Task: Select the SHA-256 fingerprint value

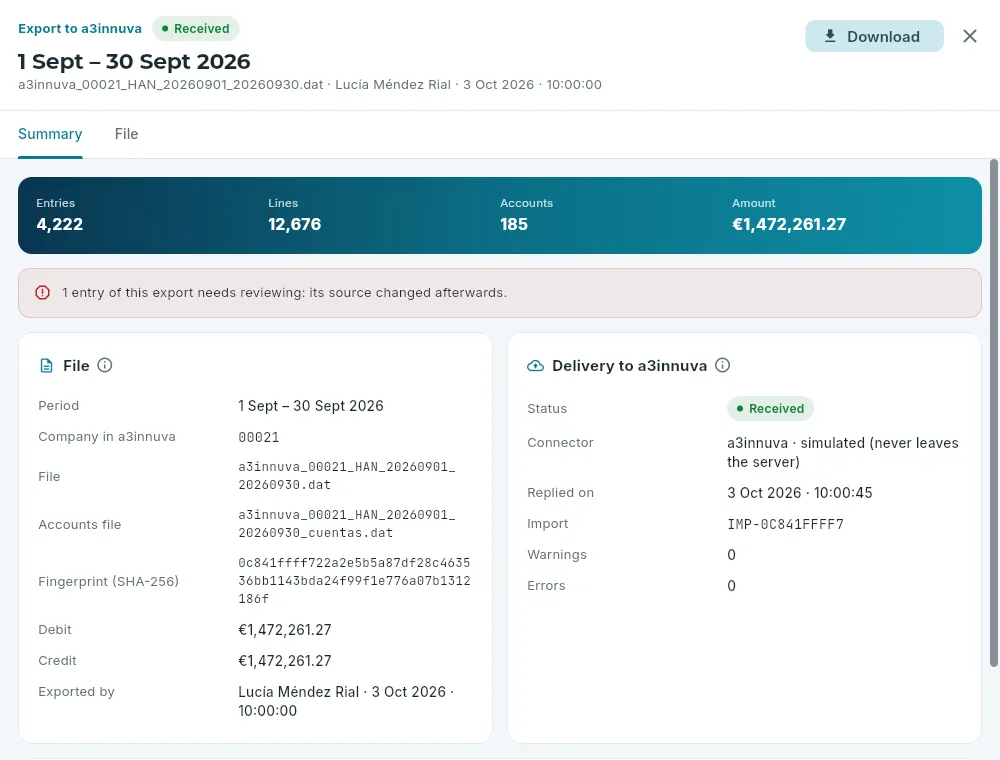Action: click(354, 581)
